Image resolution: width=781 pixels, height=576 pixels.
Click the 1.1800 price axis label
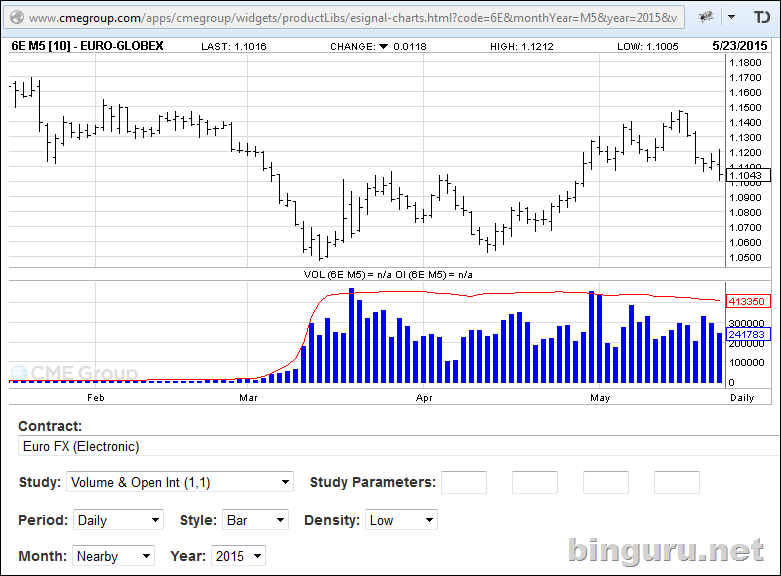(x=745, y=63)
